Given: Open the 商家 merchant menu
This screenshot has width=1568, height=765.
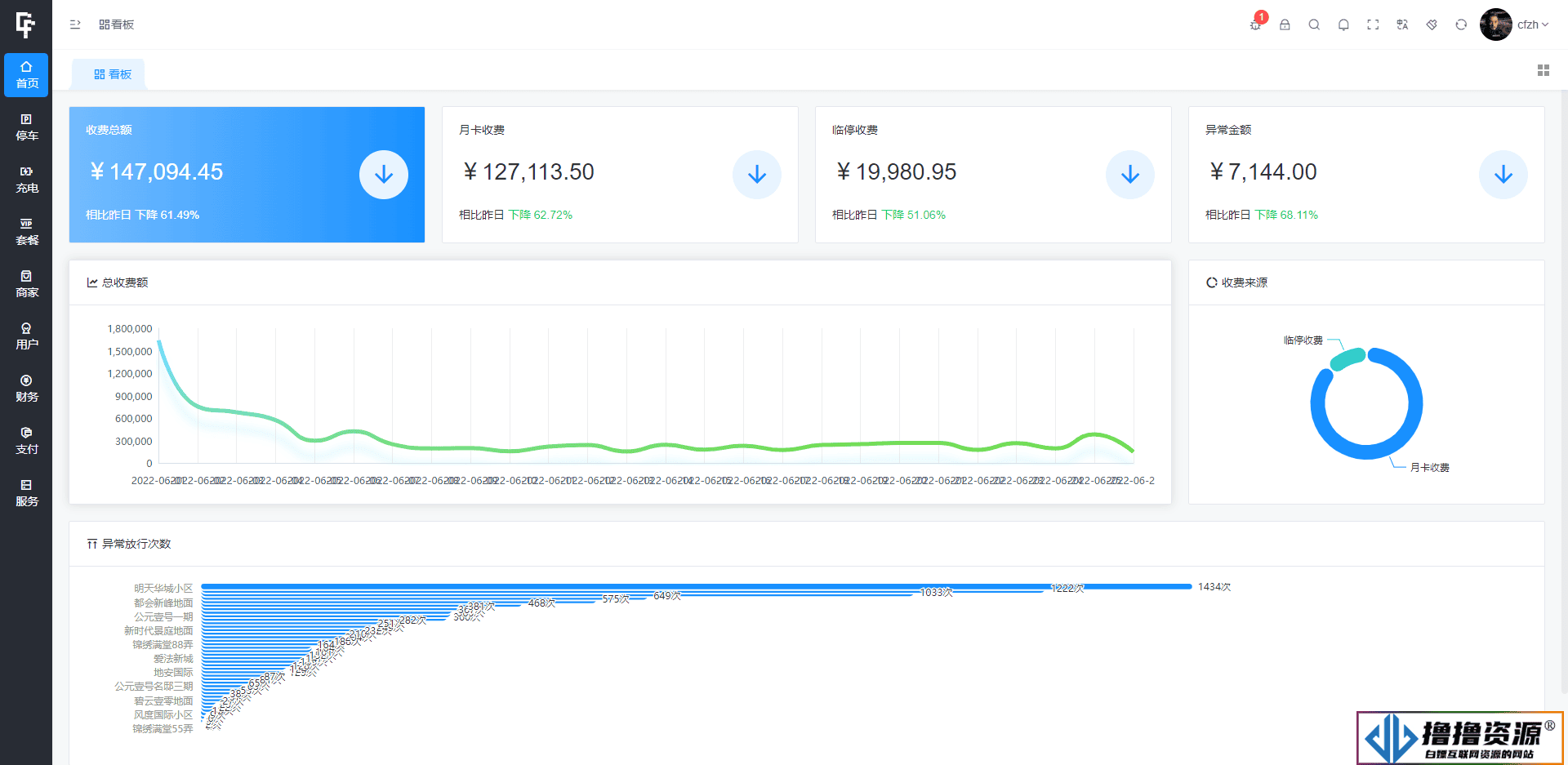Looking at the screenshot, I should [26, 284].
